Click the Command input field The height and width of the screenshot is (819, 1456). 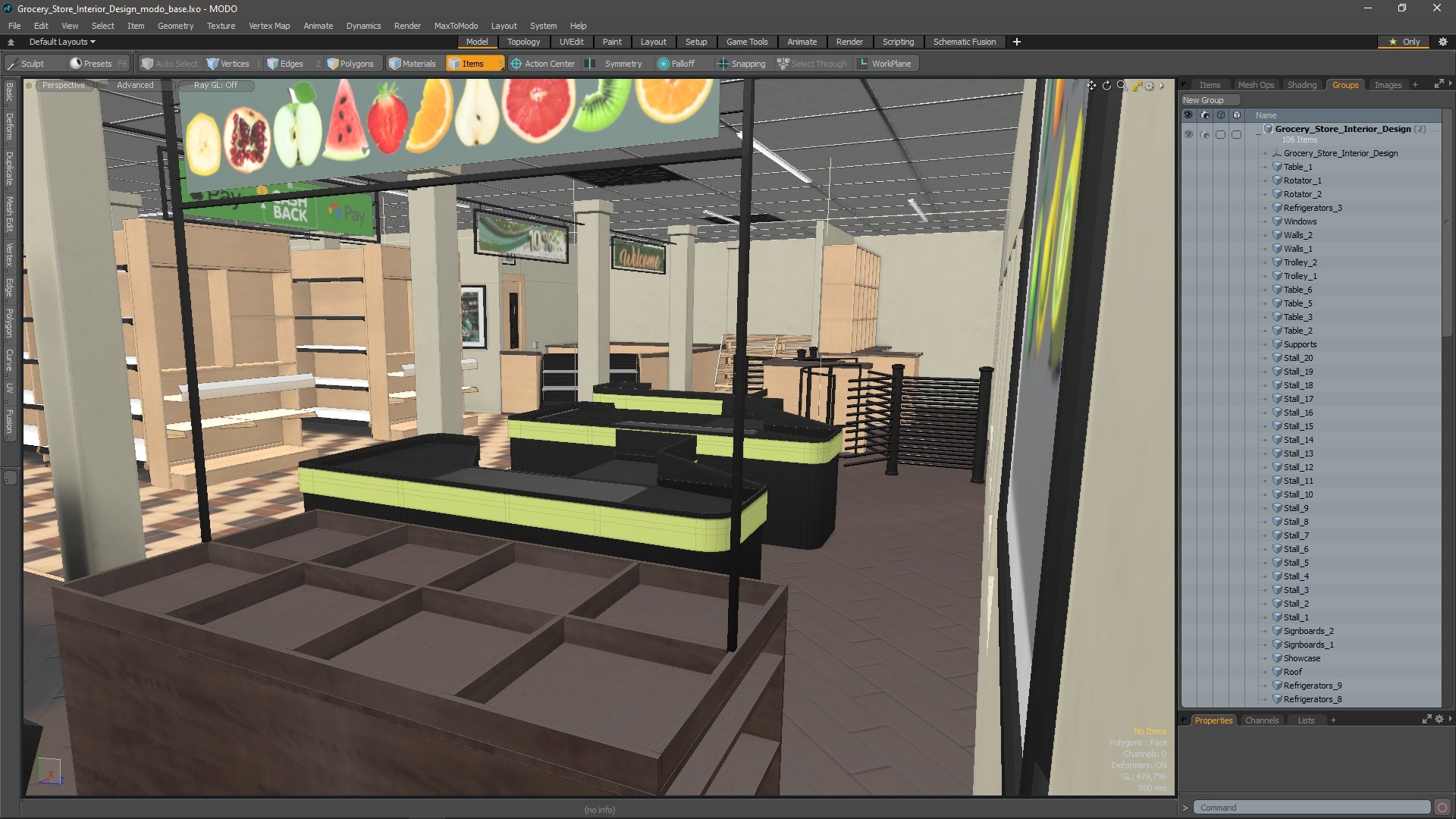[1311, 808]
